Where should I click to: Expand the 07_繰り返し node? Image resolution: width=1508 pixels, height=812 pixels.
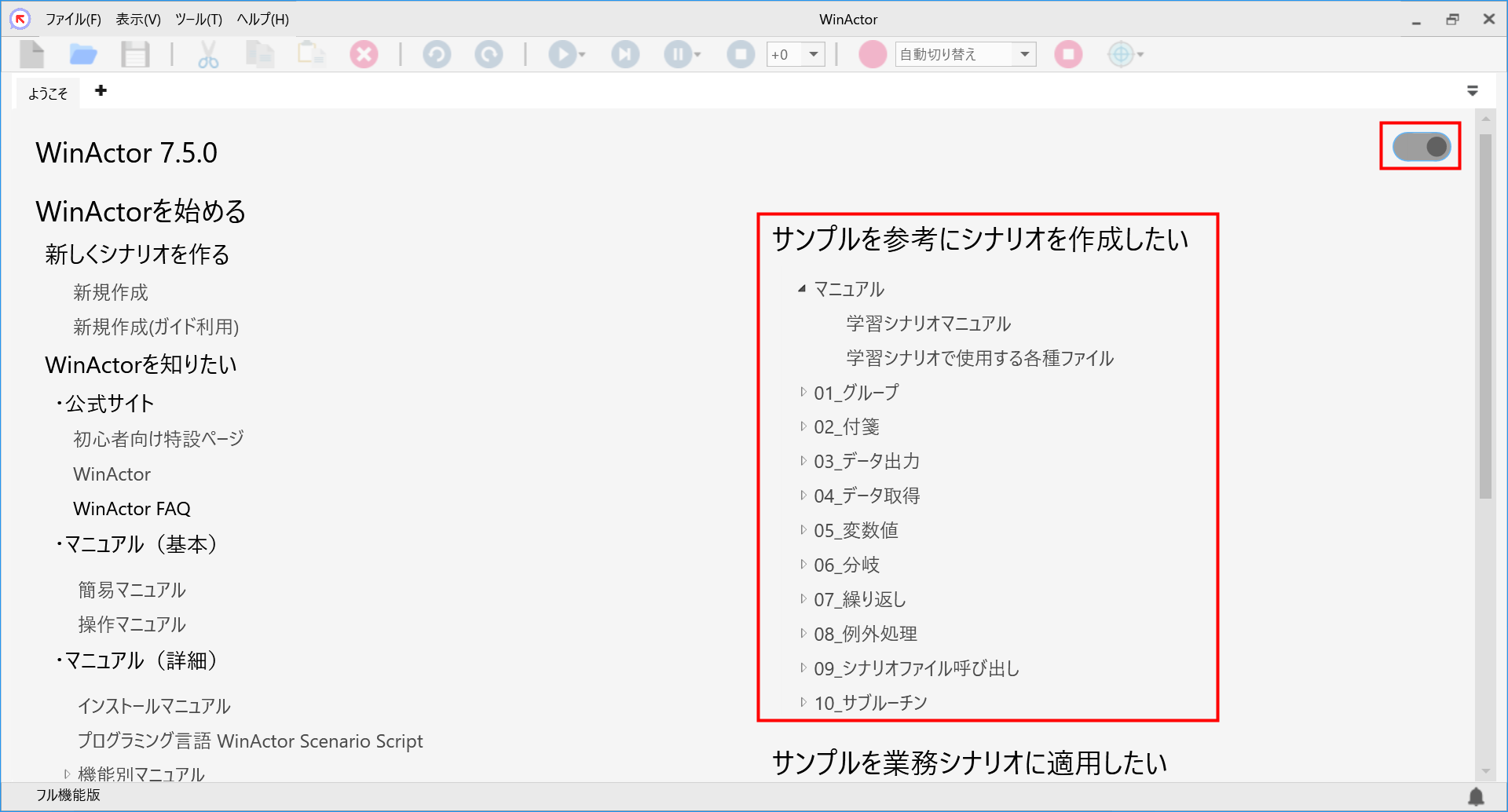coord(803,598)
